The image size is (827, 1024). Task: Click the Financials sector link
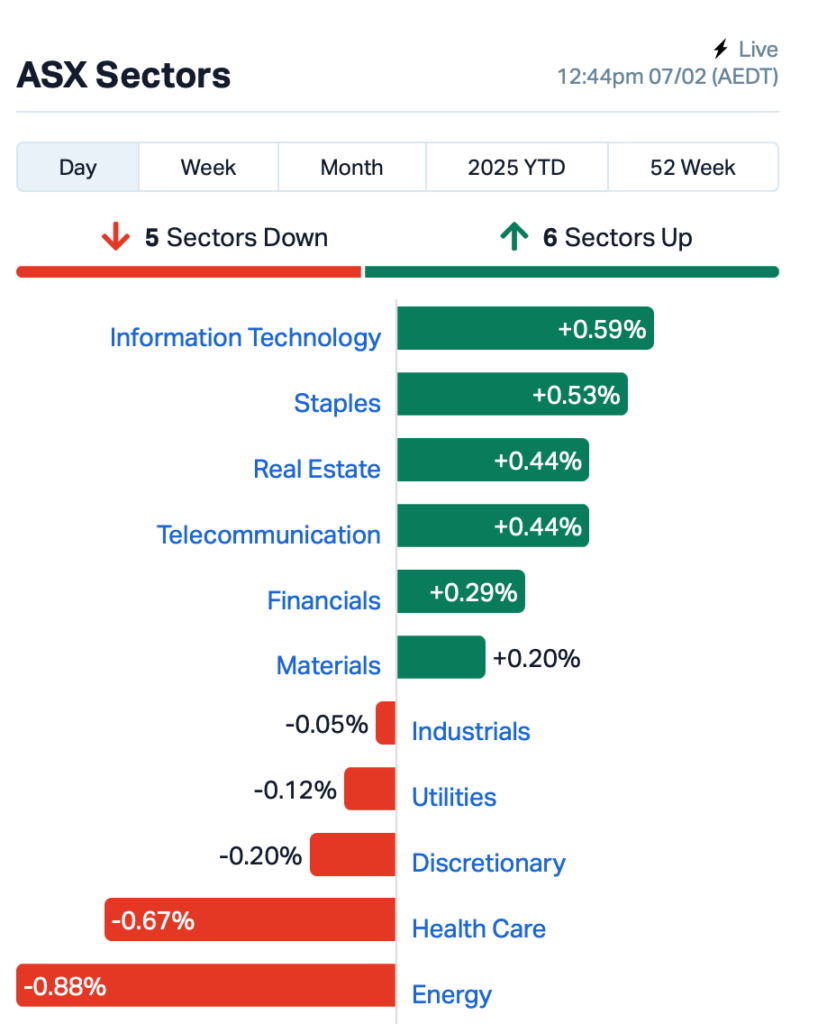click(324, 600)
